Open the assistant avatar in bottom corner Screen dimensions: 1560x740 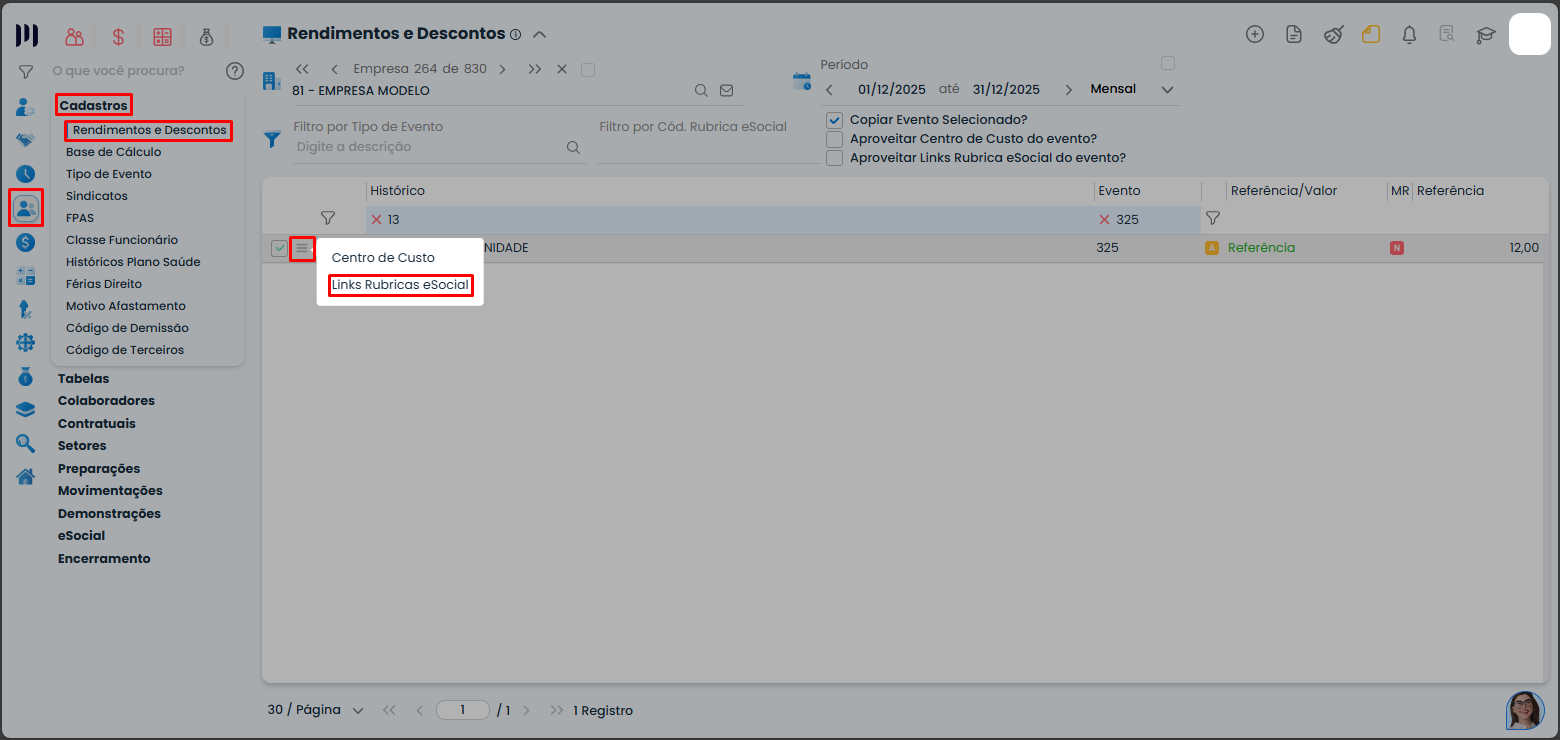tap(1525, 710)
